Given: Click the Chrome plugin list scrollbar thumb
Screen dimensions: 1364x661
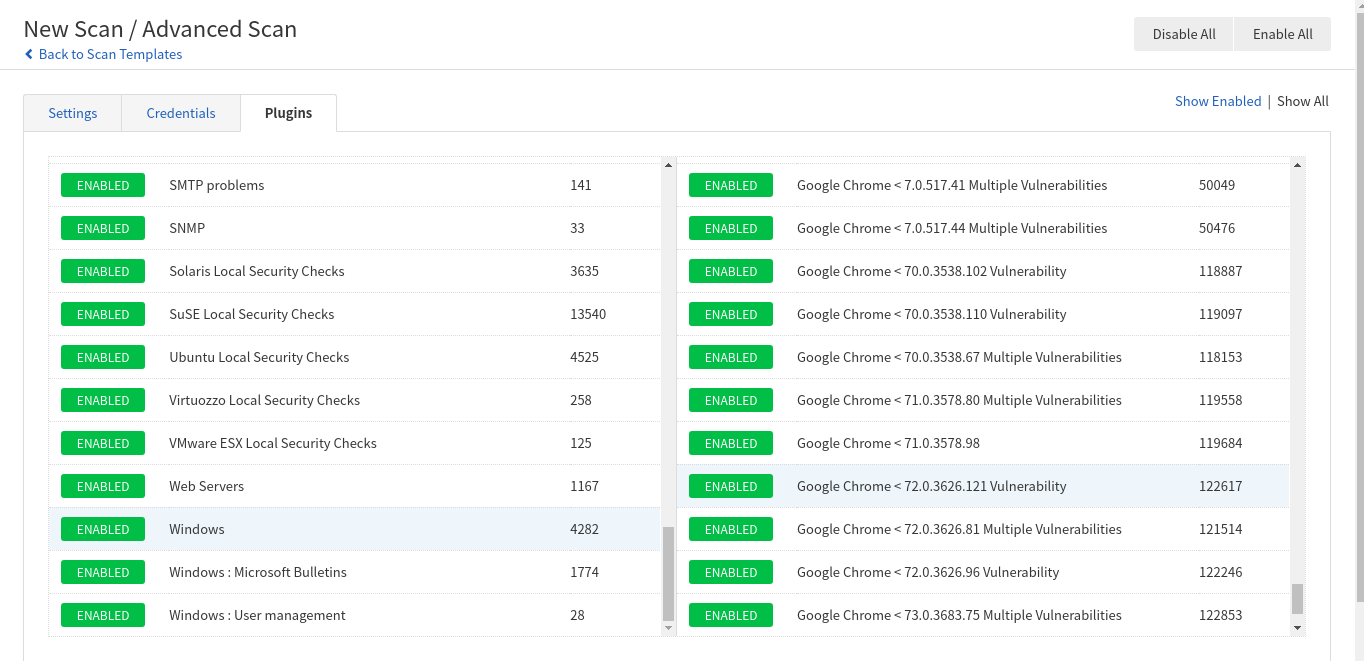Looking at the screenshot, I should (x=1298, y=599).
